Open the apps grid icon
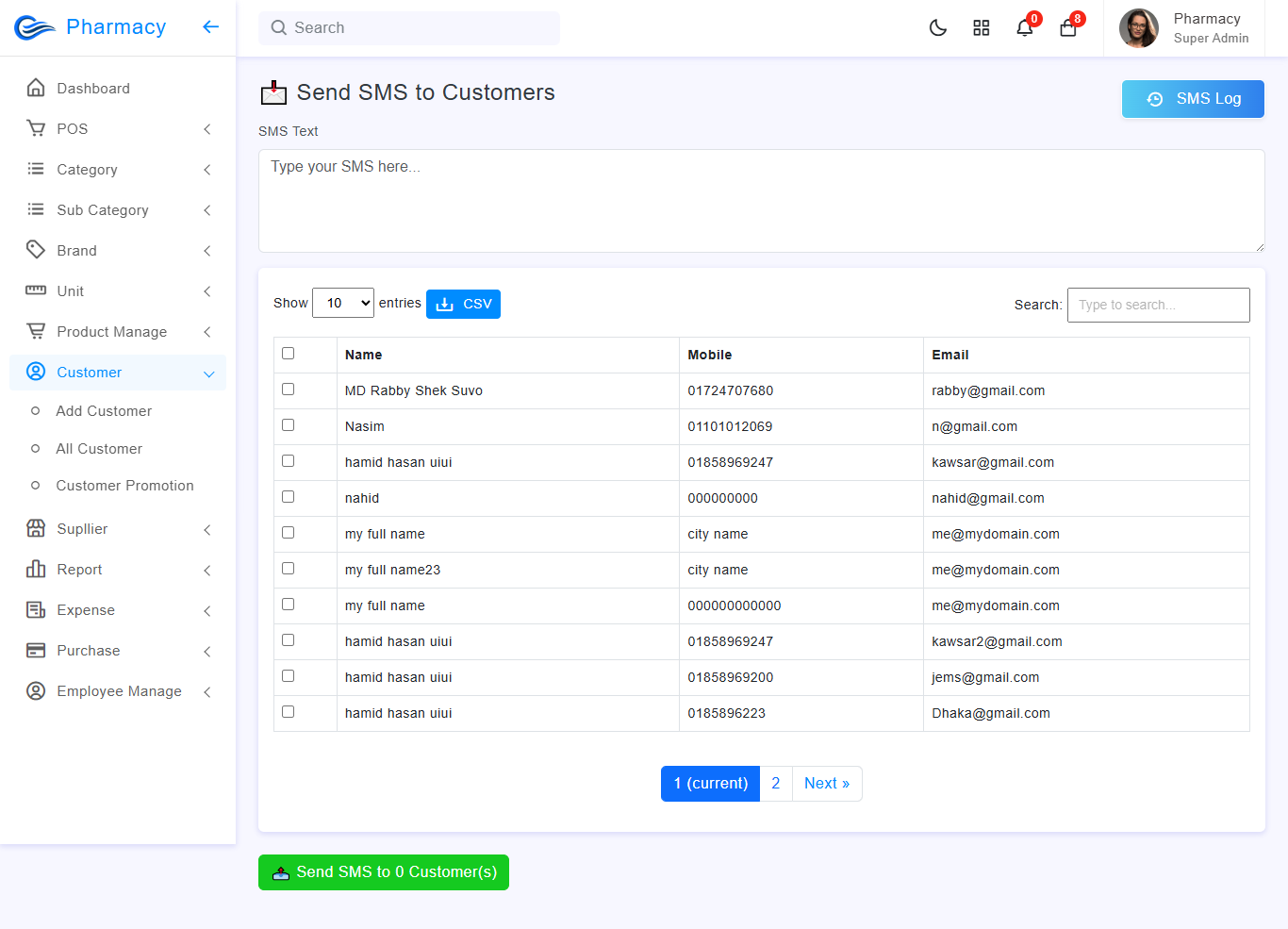Image resolution: width=1288 pixels, height=929 pixels. coord(981,28)
